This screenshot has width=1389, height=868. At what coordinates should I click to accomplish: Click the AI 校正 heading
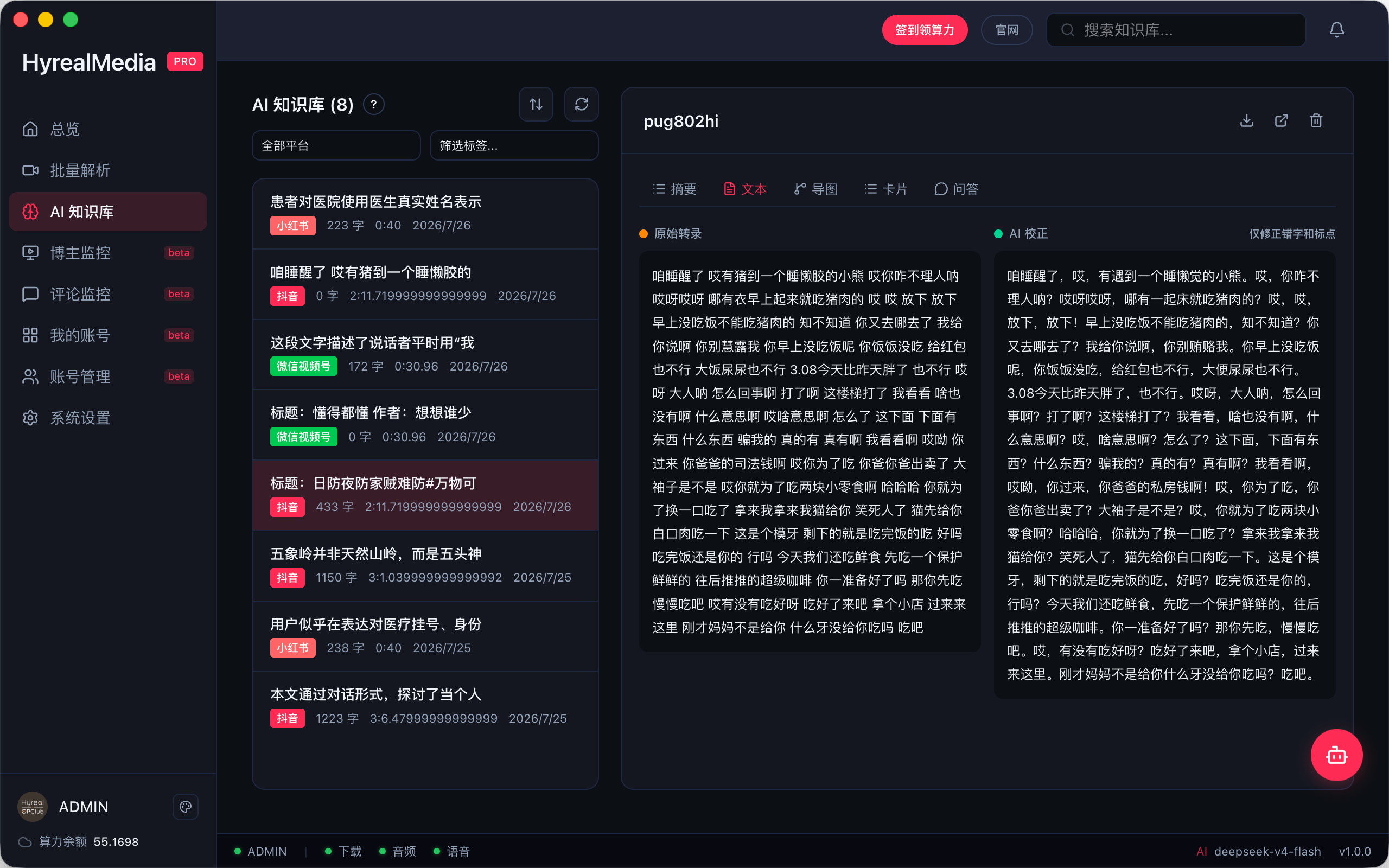(x=1029, y=234)
